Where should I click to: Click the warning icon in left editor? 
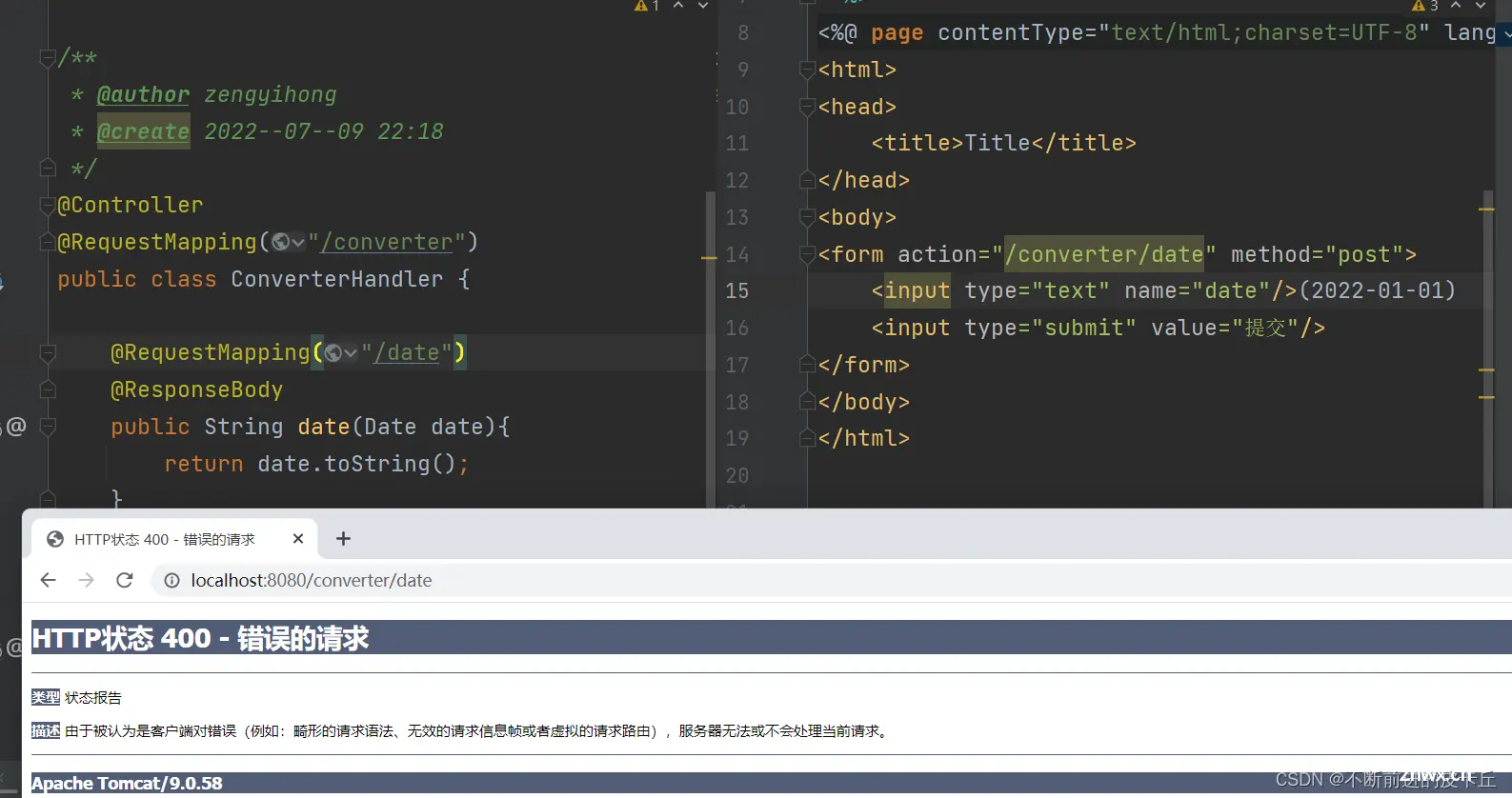[641, 6]
